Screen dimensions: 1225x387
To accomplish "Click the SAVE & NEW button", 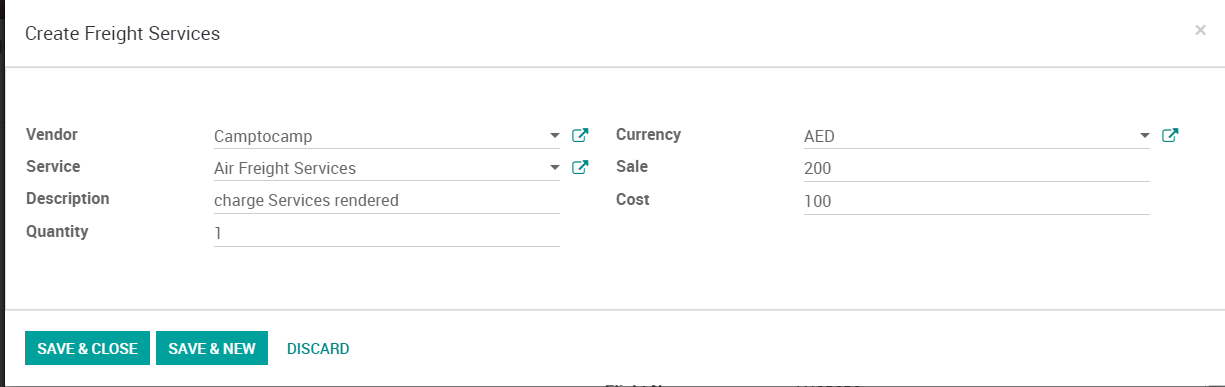I will [212, 348].
